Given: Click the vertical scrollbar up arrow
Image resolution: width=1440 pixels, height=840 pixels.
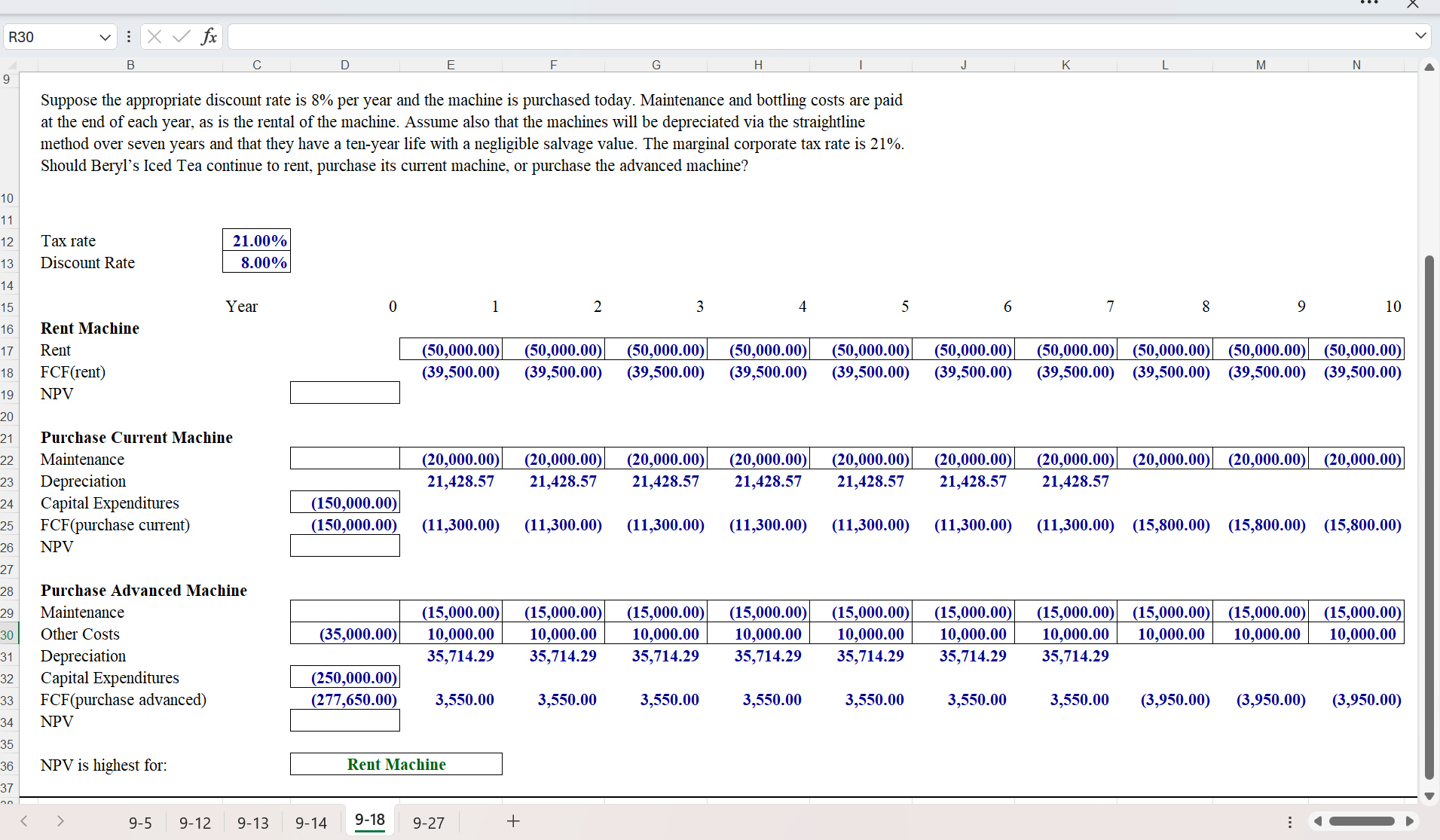Looking at the screenshot, I should (1429, 67).
